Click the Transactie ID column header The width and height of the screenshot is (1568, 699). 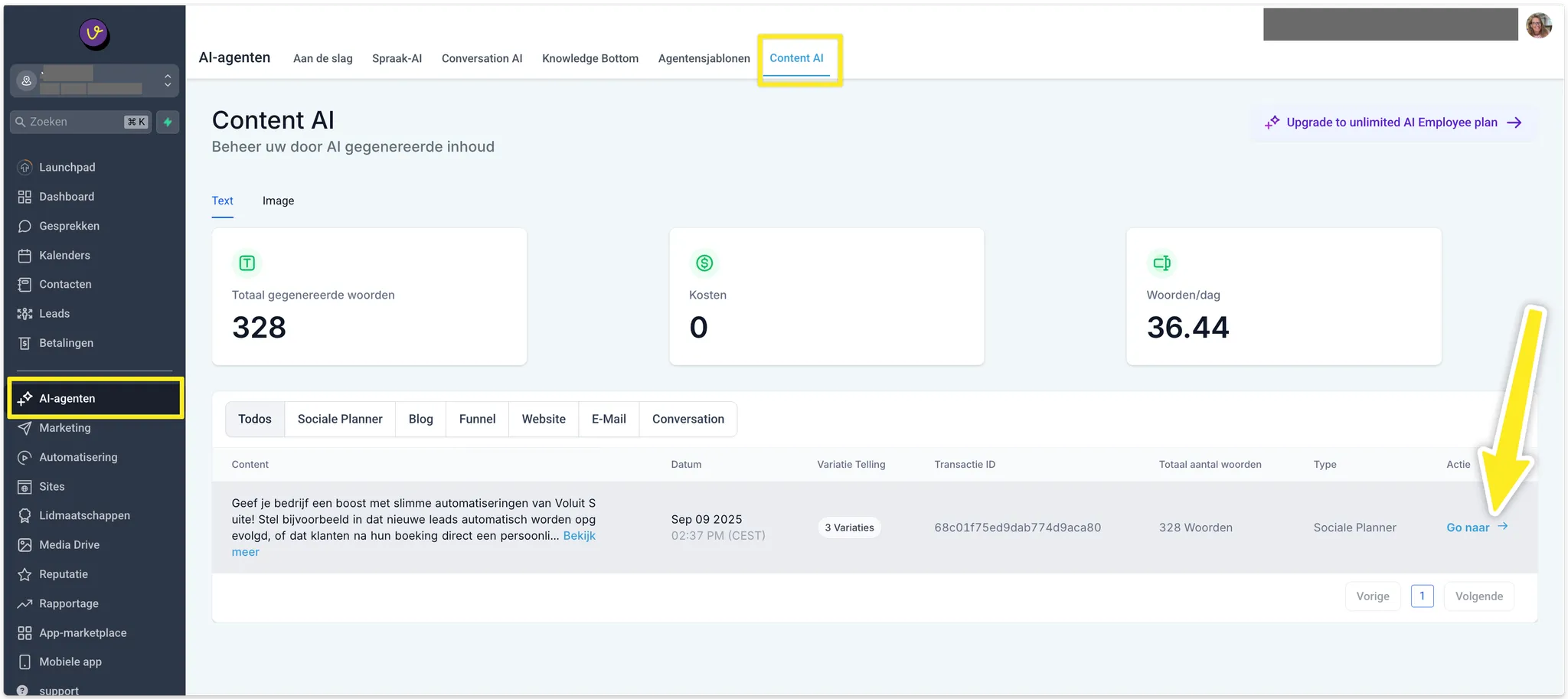[965, 464]
